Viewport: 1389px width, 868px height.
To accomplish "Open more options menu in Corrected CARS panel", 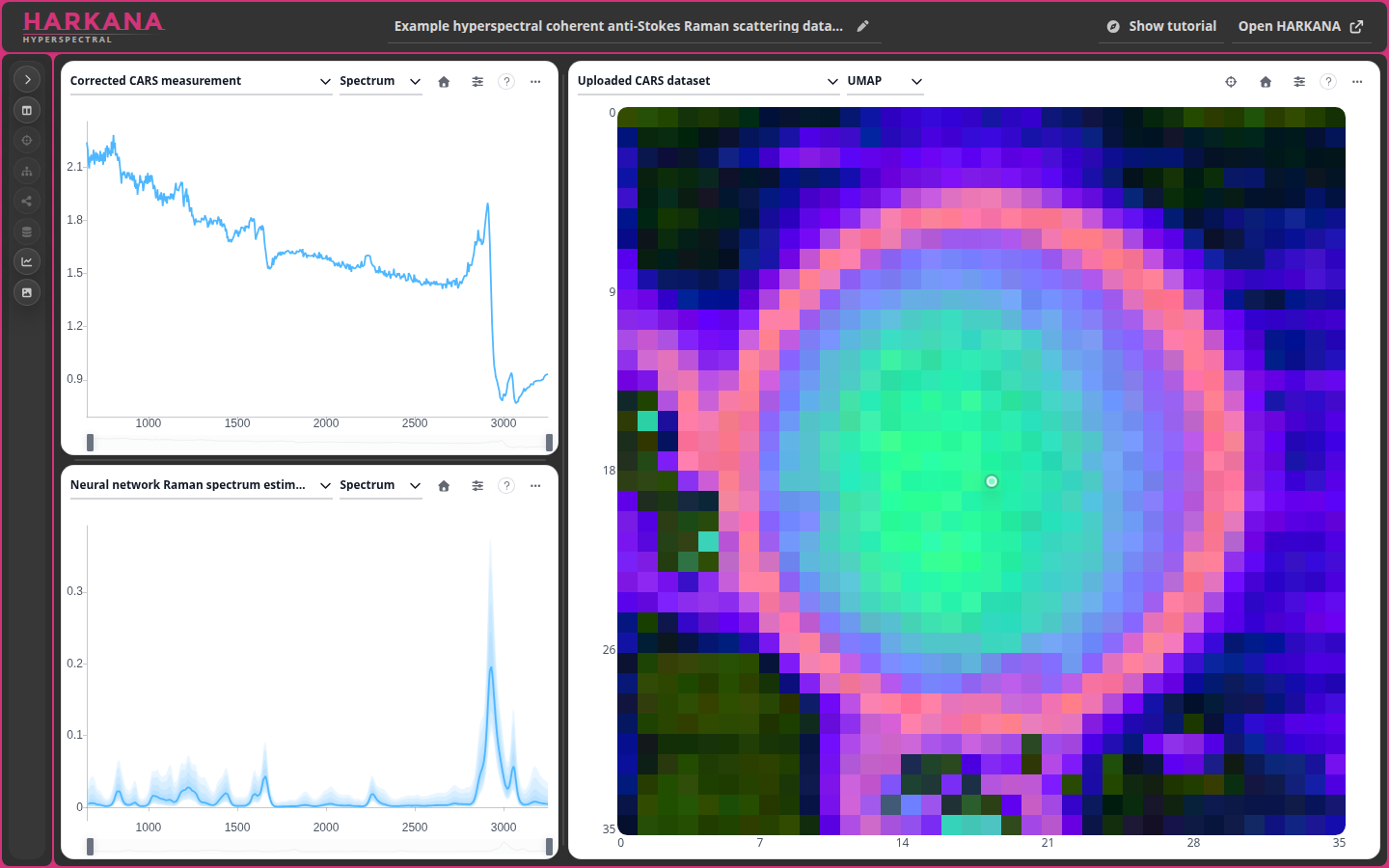I will [x=535, y=82].
